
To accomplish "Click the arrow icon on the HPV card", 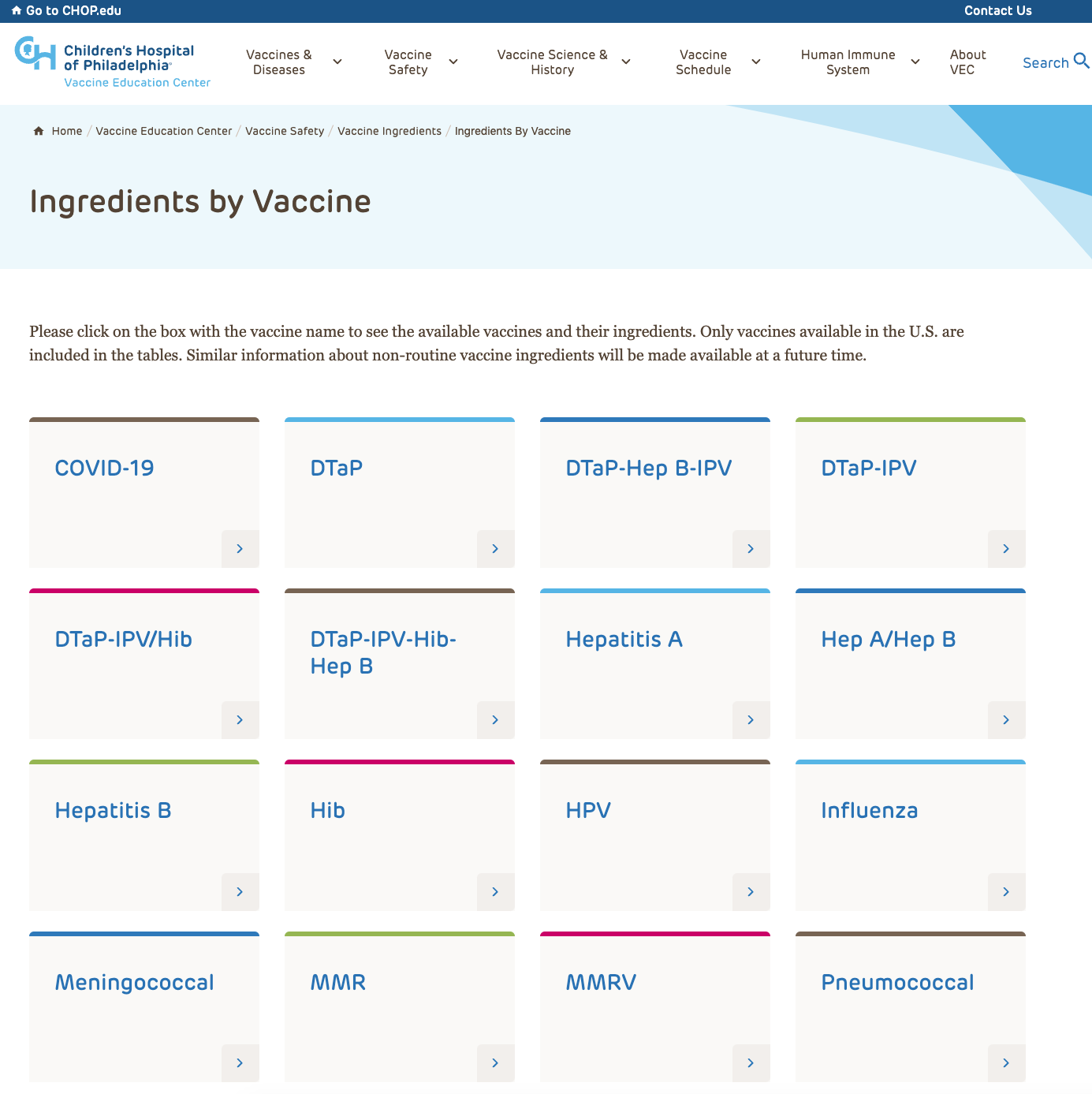I will coord(751,892).
